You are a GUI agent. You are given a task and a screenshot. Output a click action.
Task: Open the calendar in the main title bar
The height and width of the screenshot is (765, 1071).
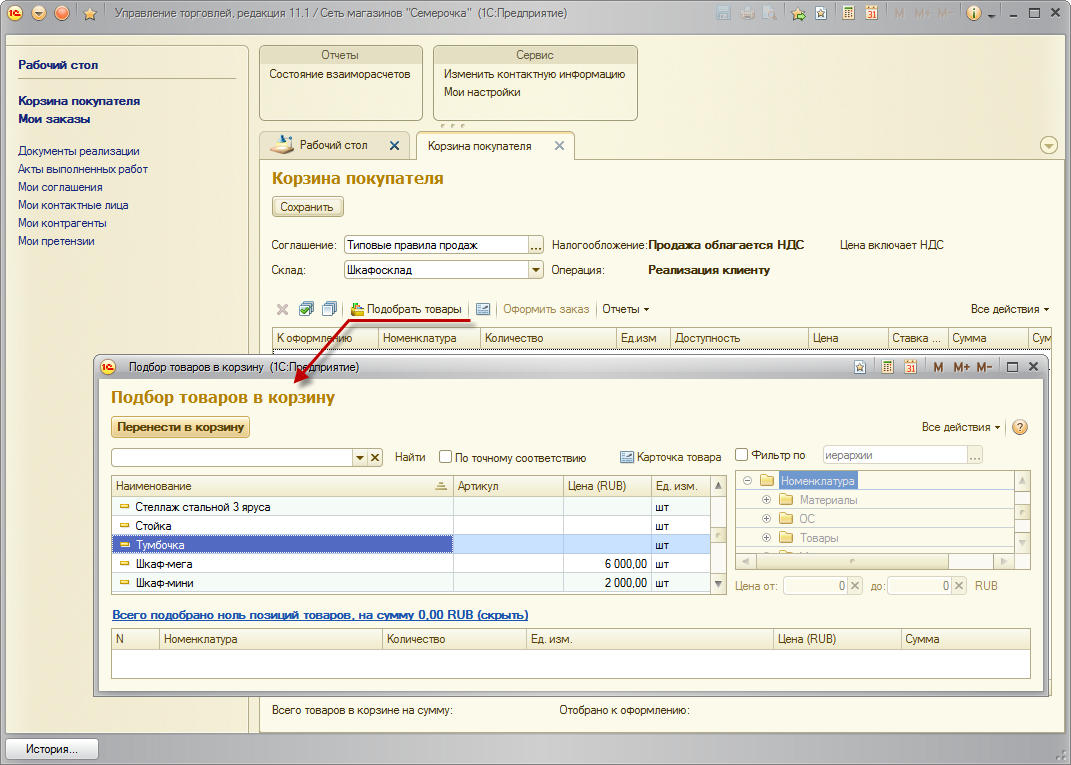(x=872, y=13)
